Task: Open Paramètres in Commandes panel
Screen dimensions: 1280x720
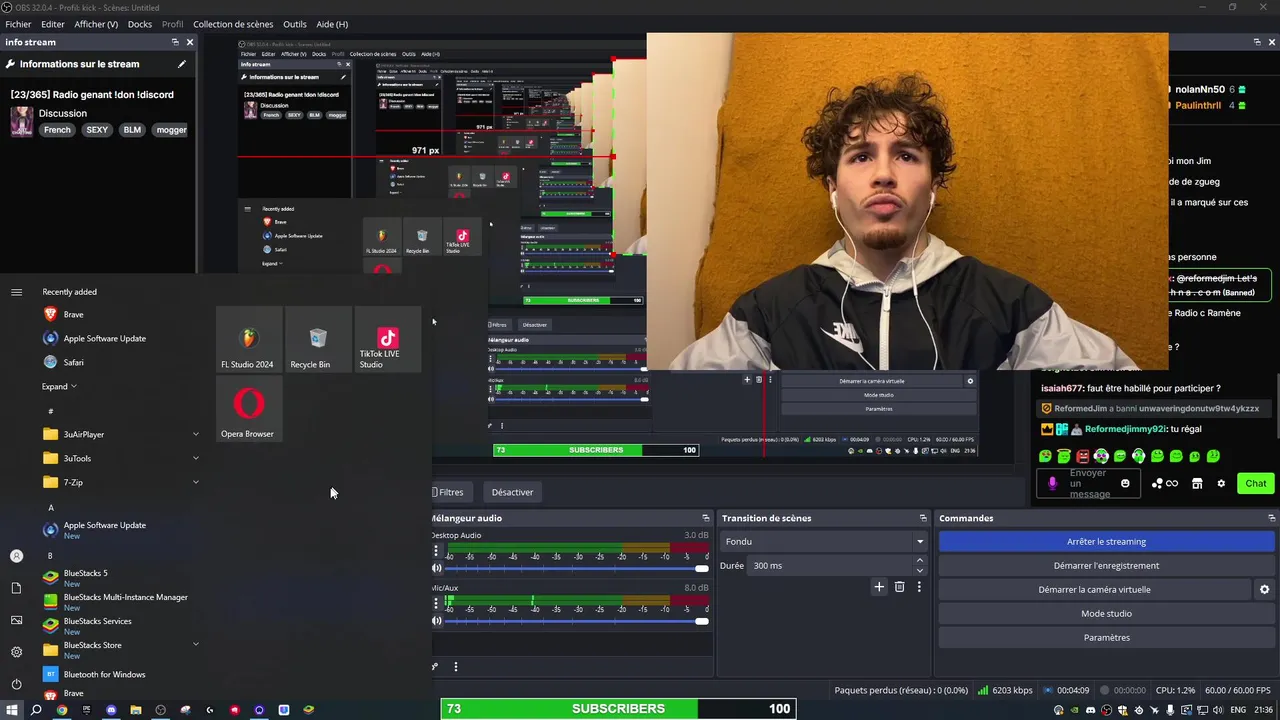Action: tap(1106, 638)
